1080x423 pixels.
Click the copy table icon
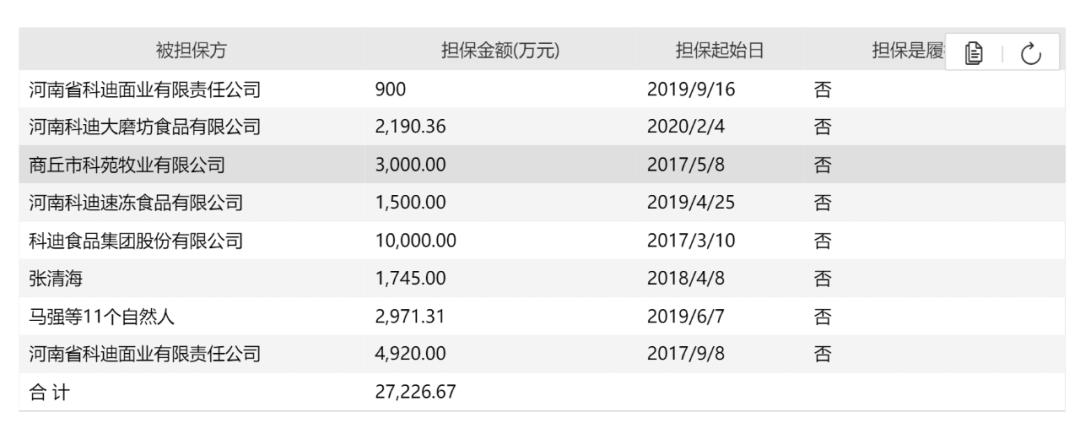click(973, 53)
